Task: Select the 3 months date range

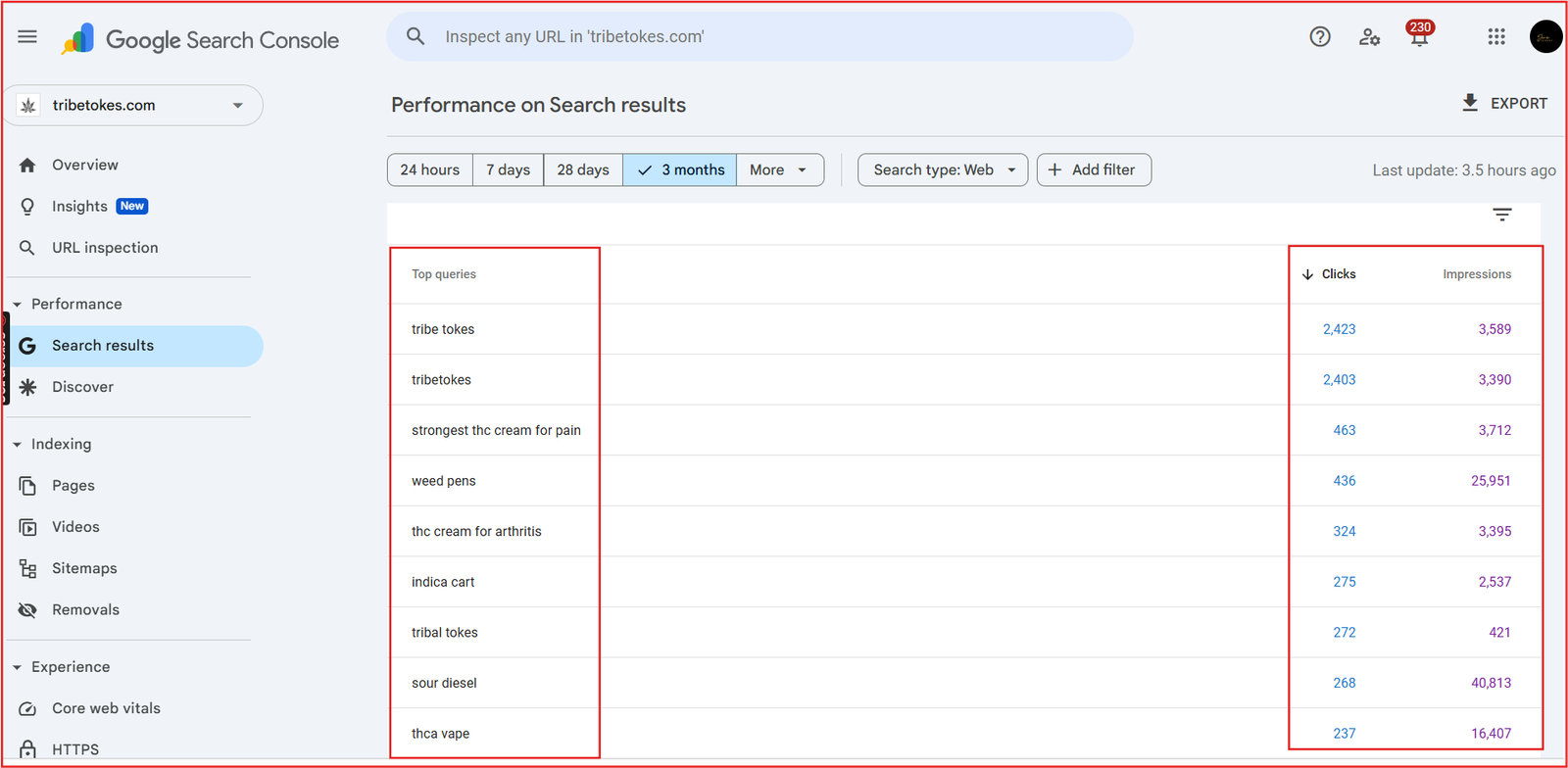Action: coord(680,169)
